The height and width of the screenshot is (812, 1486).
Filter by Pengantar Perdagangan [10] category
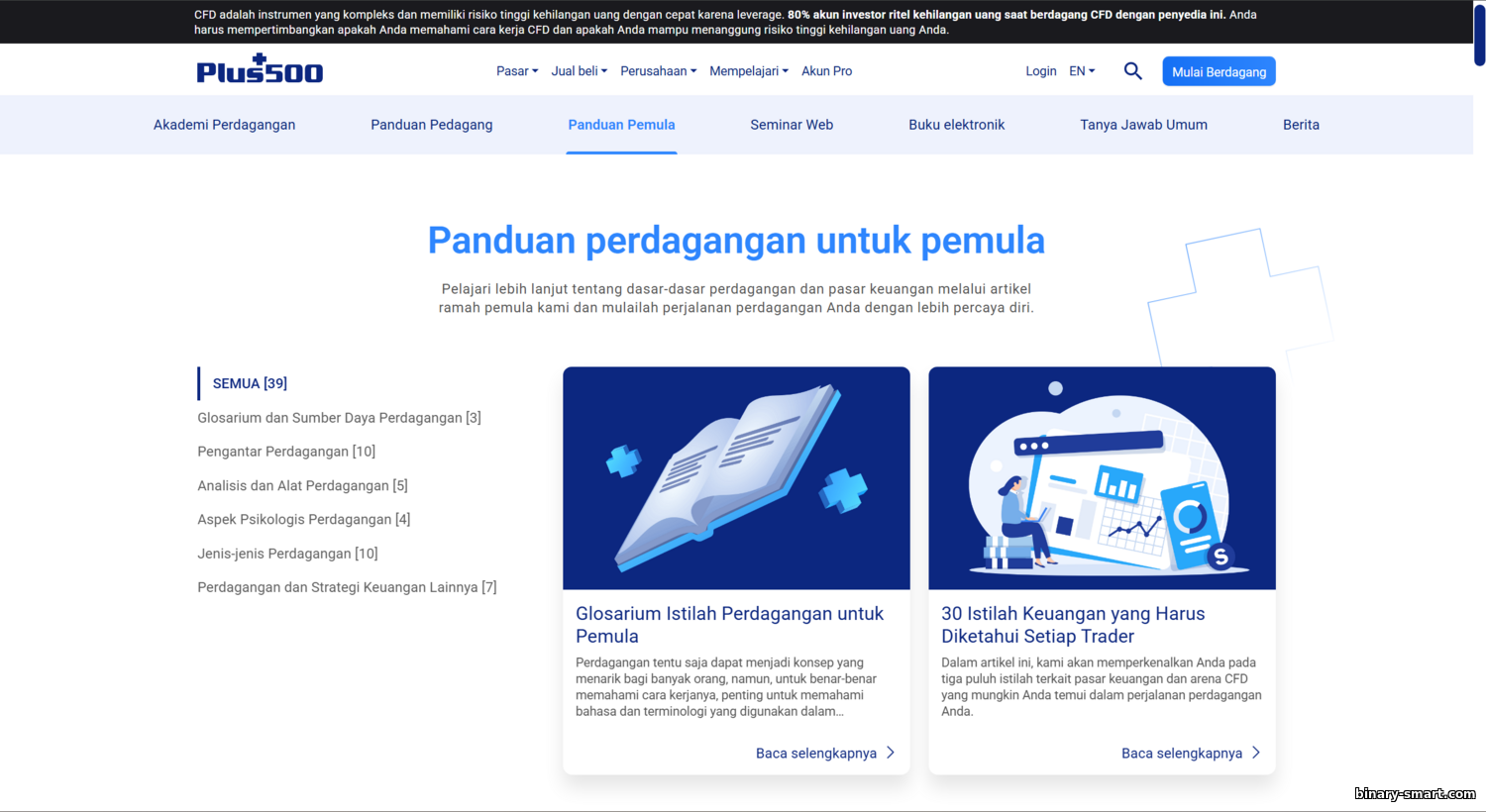click(286, 452)
